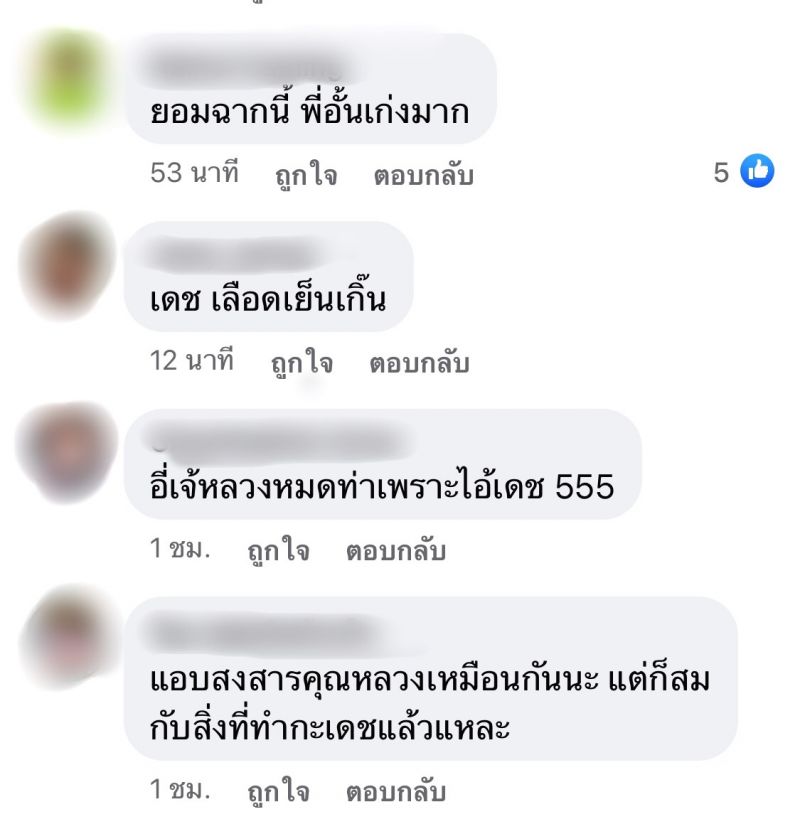Open the green blurred profile avatar
The height and width of the screenshot is (824, 800).
tap(67, 81)
